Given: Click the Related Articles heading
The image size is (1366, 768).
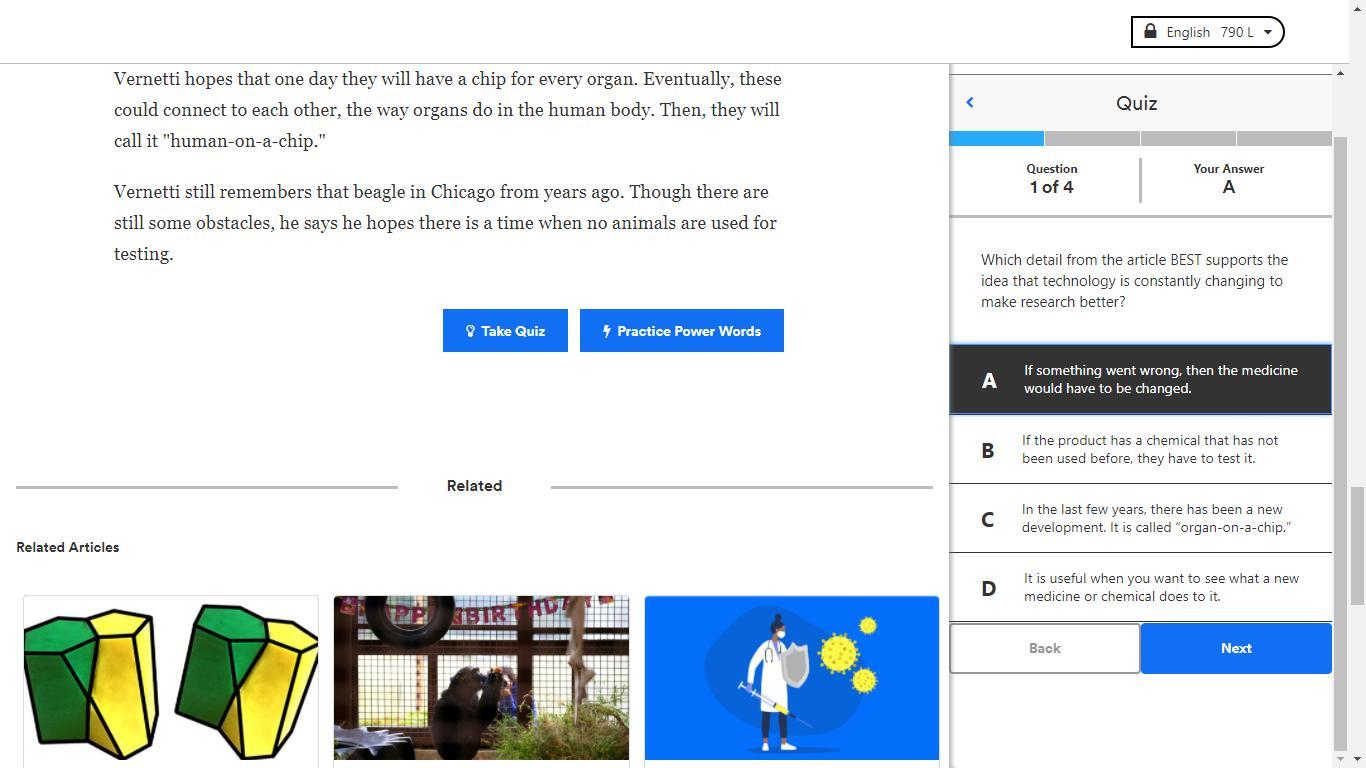Looking at the screenshot, I should click(68, 547).
